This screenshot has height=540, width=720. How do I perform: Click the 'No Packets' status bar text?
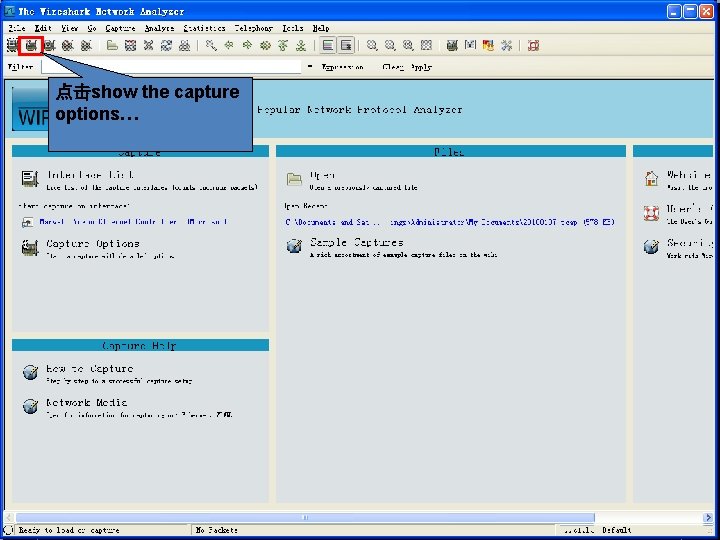[x=216, y=530]
